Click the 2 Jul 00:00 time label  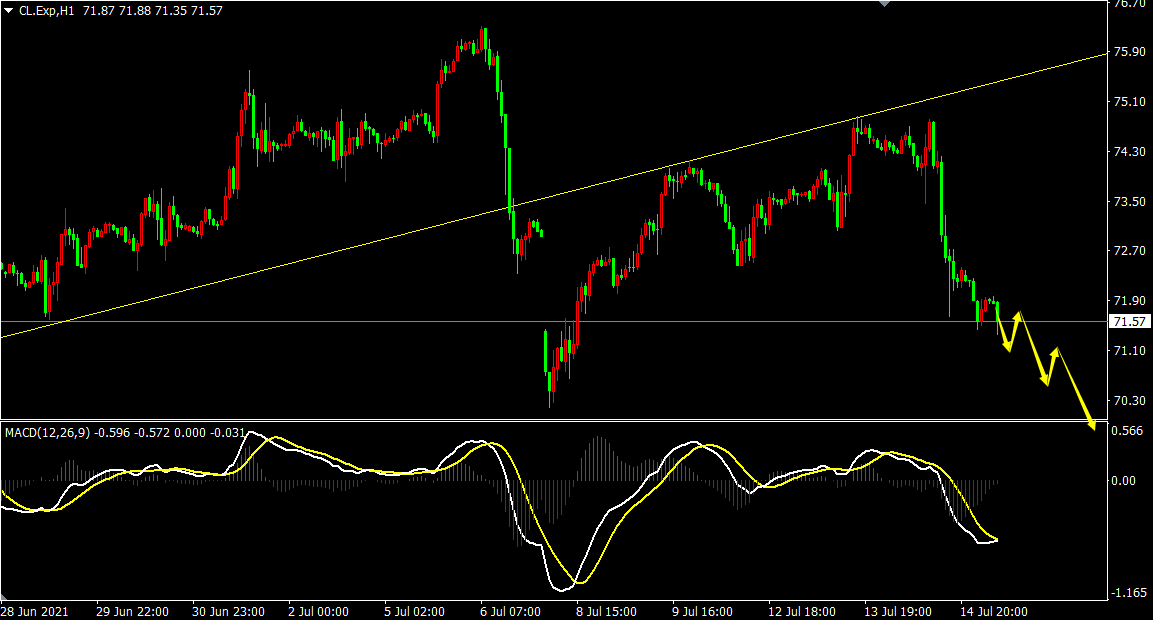[318, 612]
